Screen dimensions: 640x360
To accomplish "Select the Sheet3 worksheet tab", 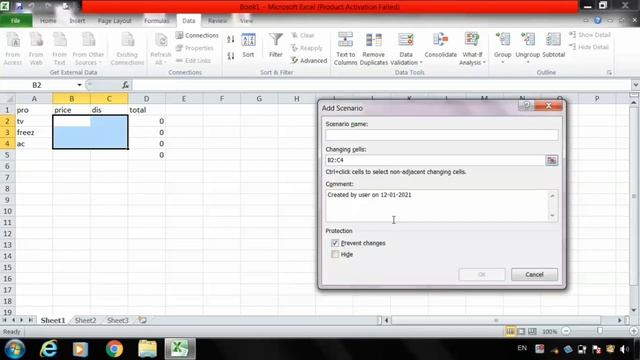I will click(118, 320).
